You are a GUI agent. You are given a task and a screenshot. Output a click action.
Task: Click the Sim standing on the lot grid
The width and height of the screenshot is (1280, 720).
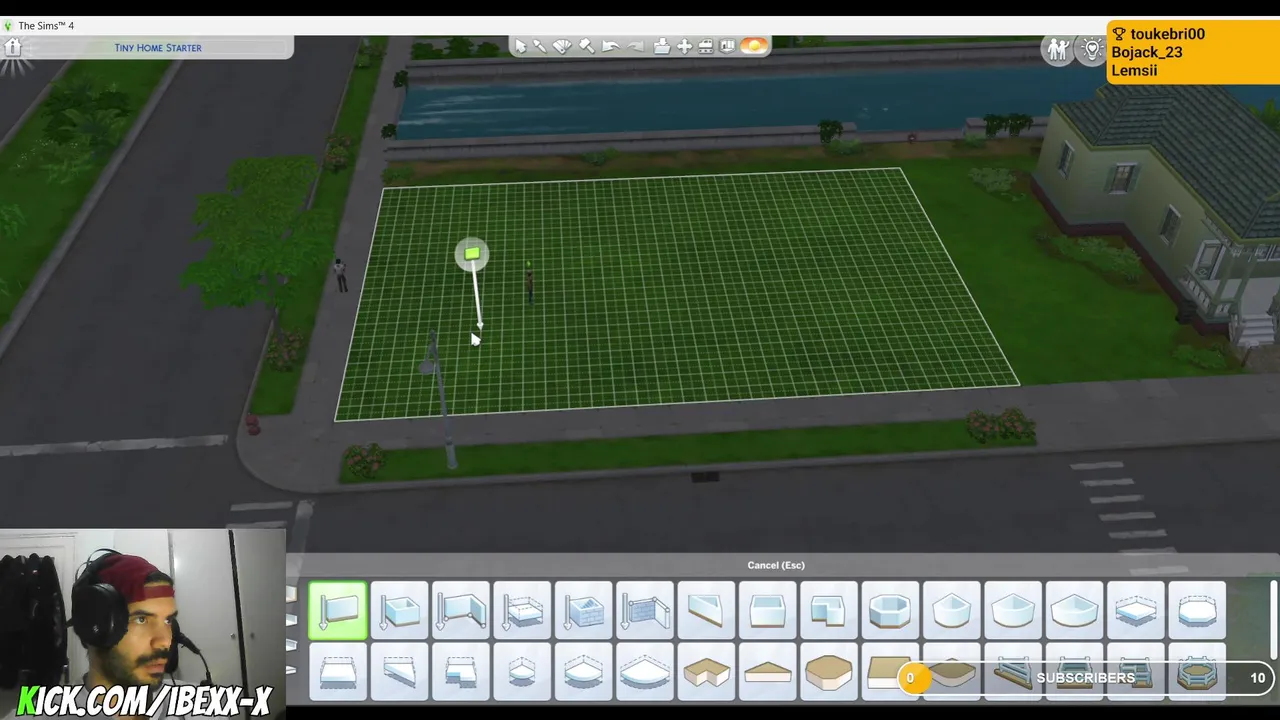click(x=529, y=285)
